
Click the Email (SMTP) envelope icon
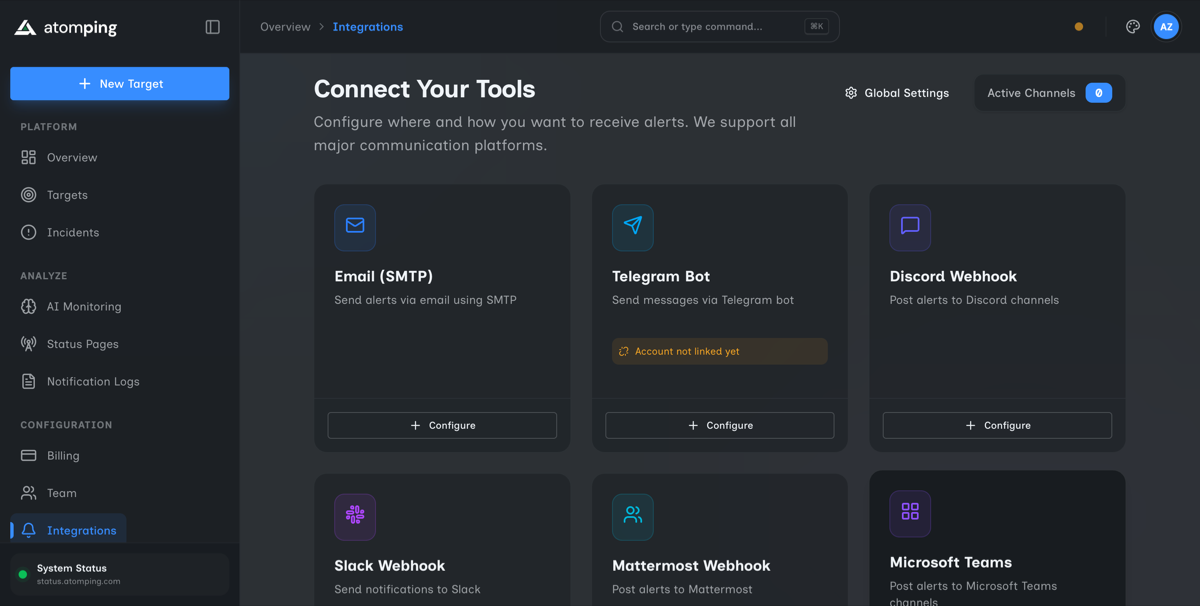355,227
